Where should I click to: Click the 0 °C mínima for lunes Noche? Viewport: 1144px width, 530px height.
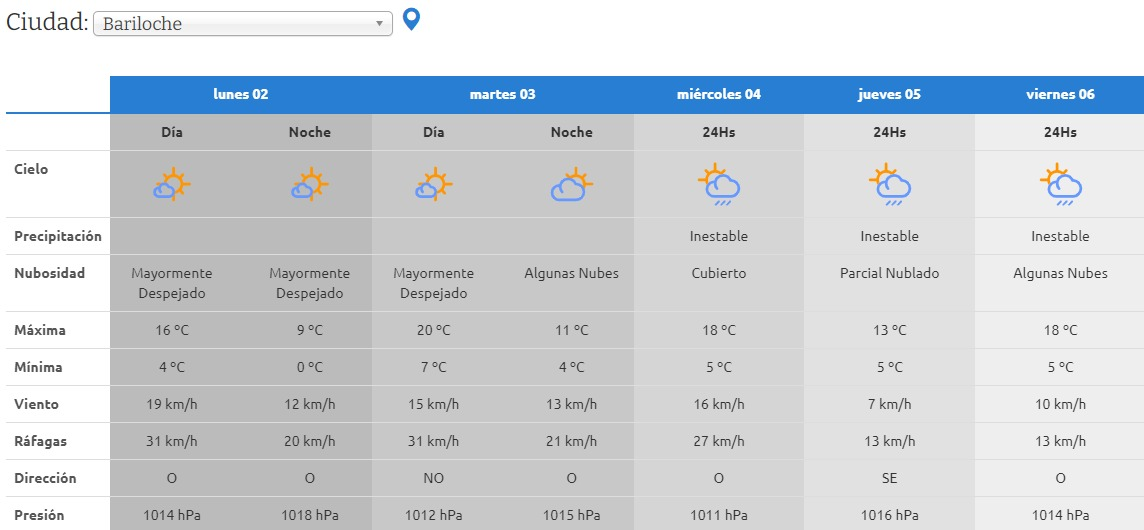pyautogui.click(x=310, y=367)
